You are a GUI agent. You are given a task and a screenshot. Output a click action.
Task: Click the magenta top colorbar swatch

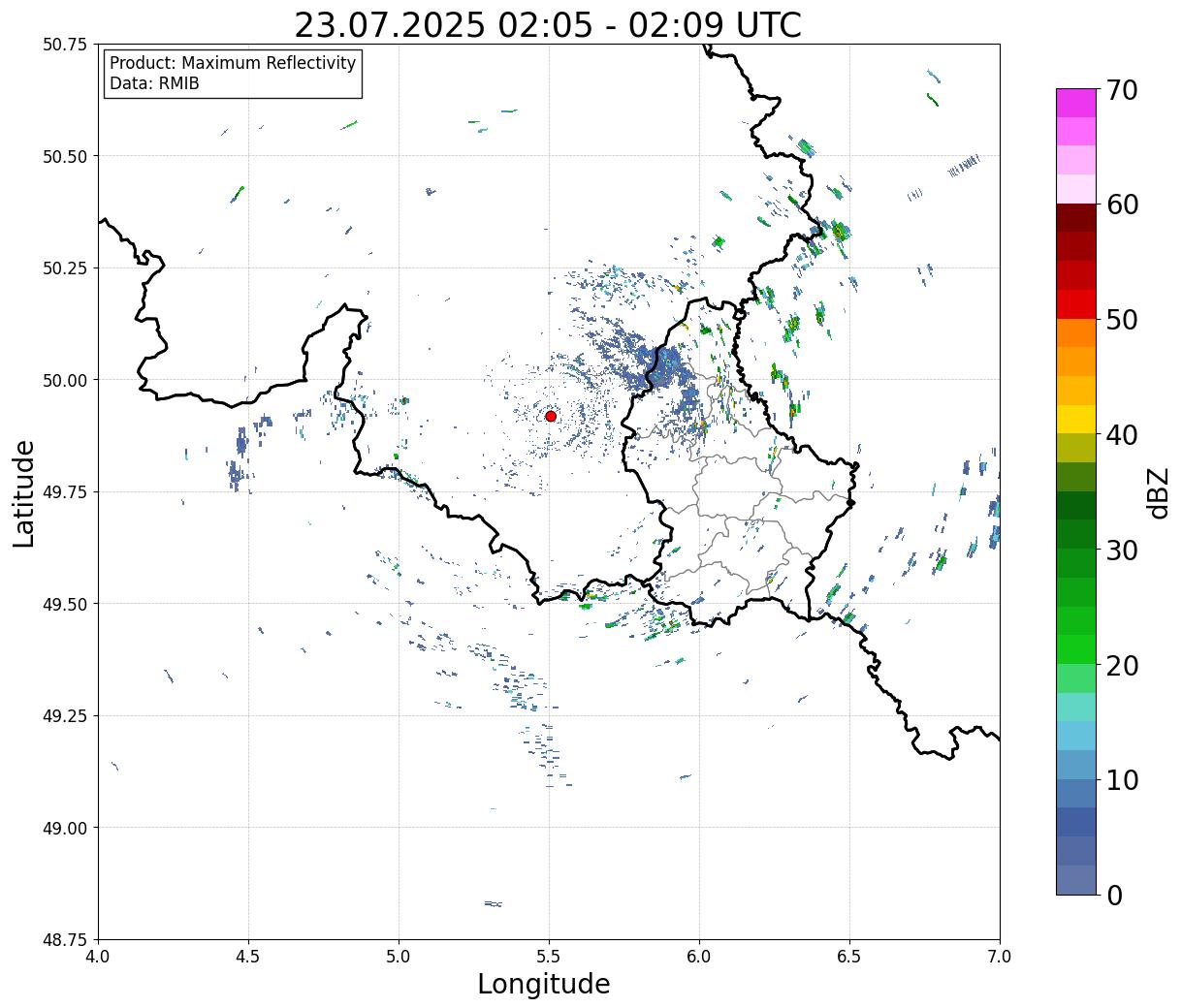point(1076,103)
